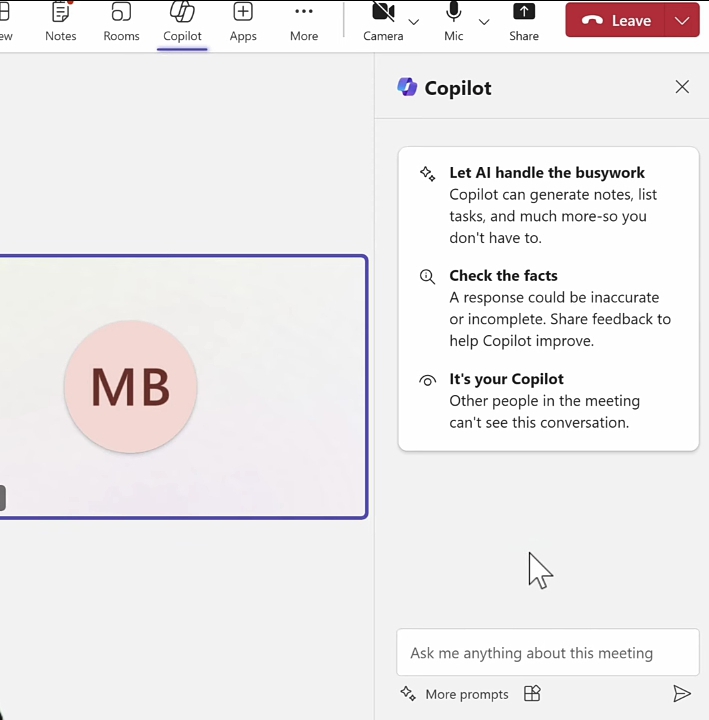This screenshot has width=709, height=720.
Task: Turn on the Camera
Action: point(383,22)
